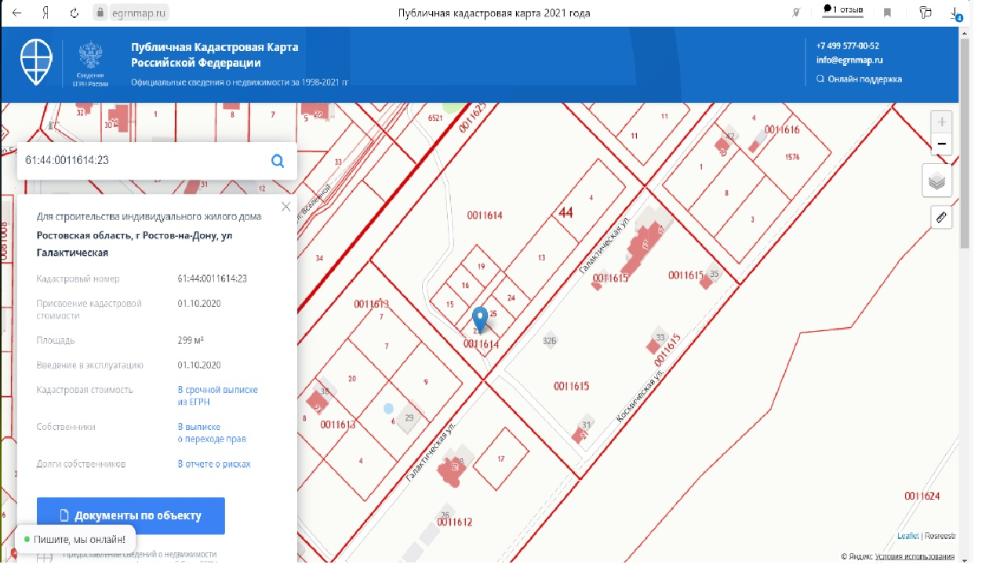Open 'Онлайн поддержка' in header
Image resolution: width=1000 pixels, height=579 pixels.
pyautogui.click(x=863, y=79)
